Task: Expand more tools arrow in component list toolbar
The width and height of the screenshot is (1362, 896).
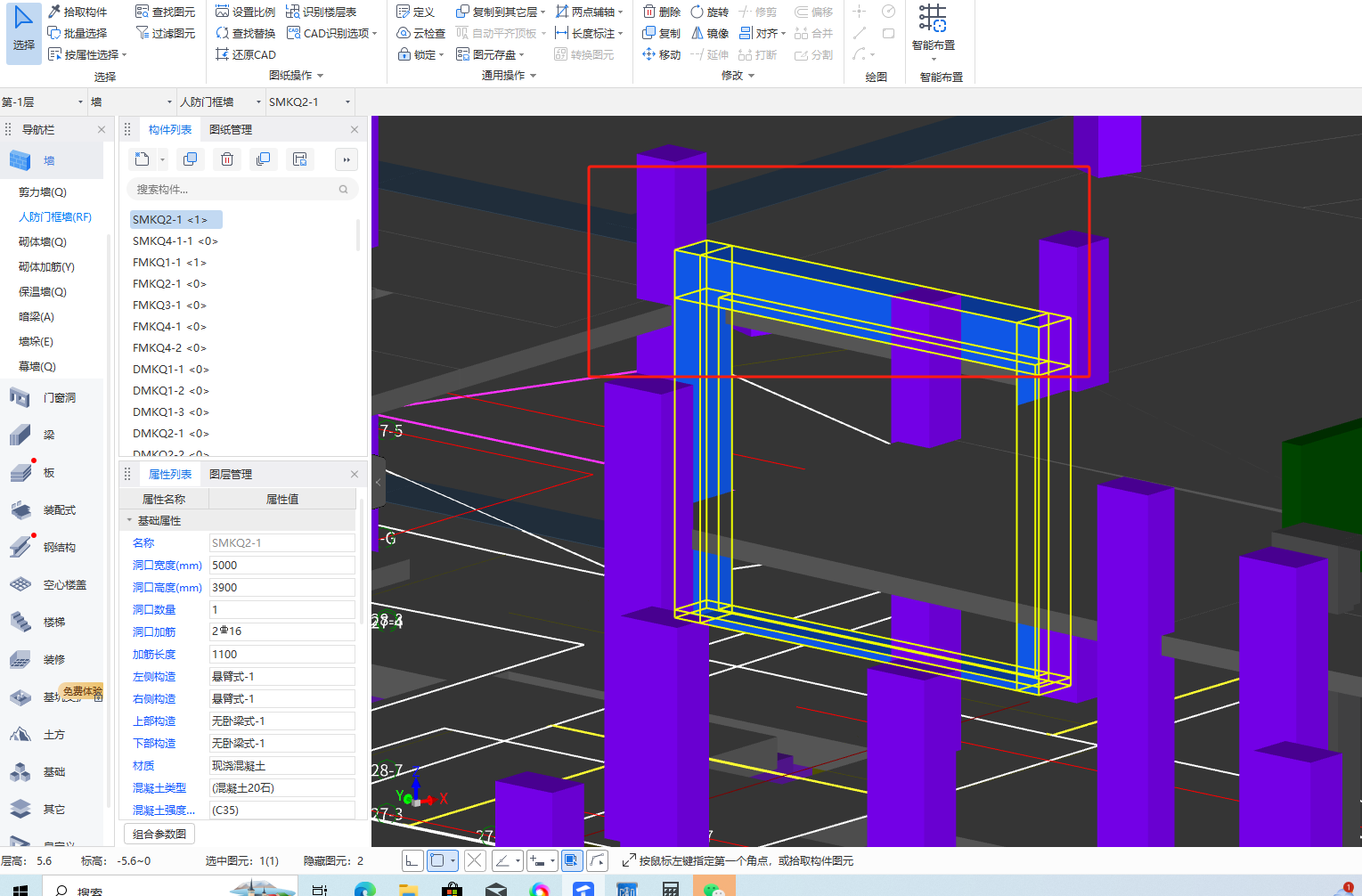Action: pos(347,159)
